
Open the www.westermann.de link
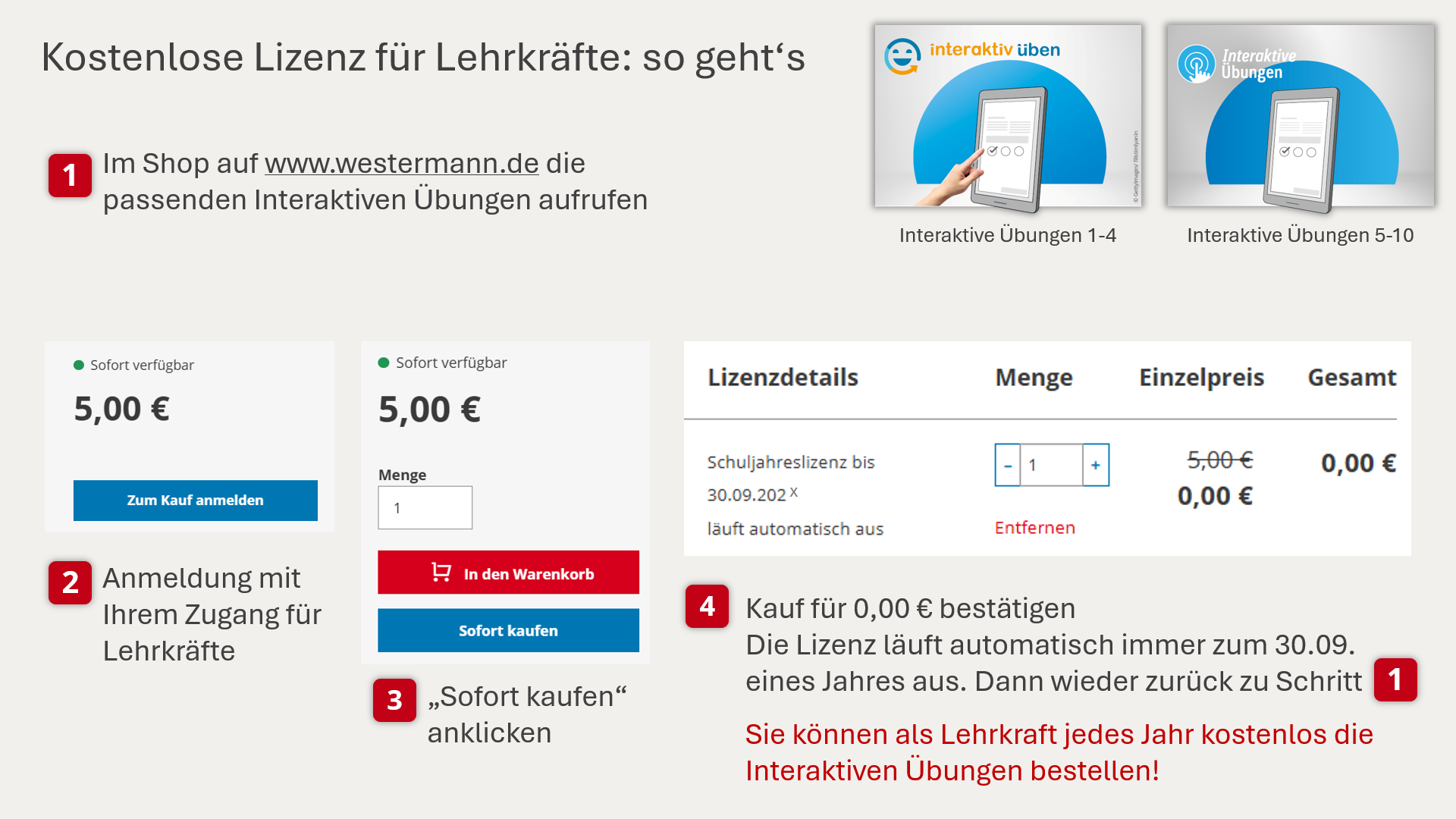click(401, 163)
